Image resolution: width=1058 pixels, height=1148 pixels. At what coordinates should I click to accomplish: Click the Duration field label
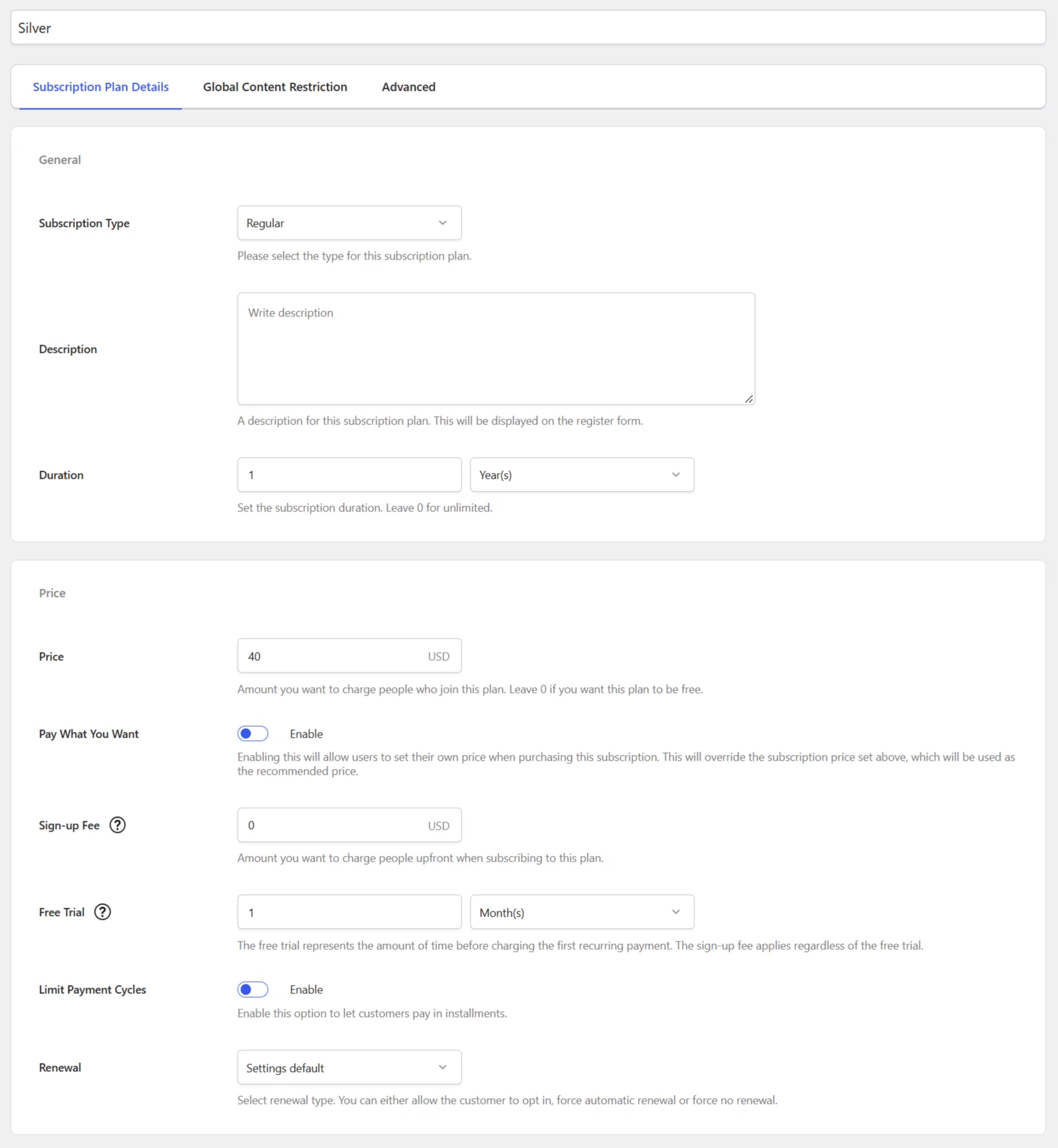coord(61,475)
